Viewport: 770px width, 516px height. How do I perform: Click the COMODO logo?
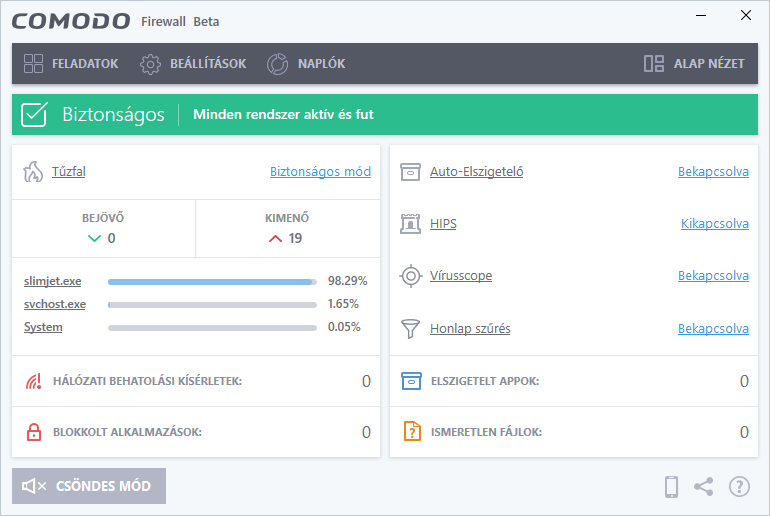tap(71, 21)
